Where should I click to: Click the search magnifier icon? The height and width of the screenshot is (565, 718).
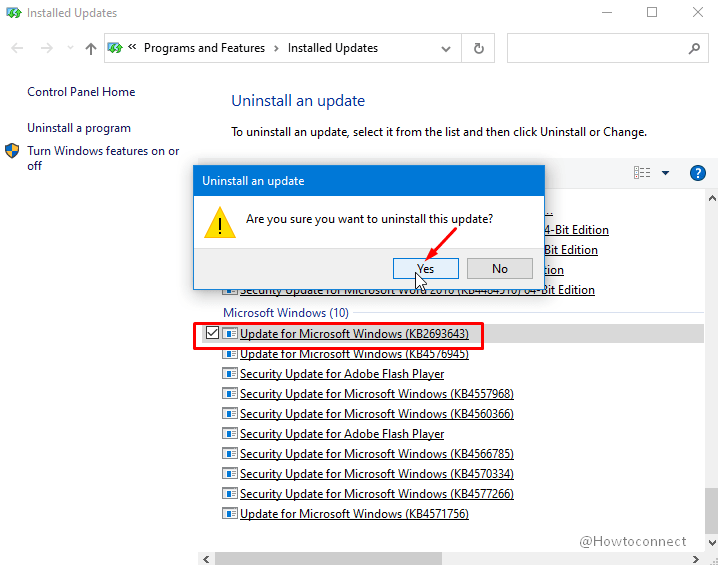click(695, 48)
